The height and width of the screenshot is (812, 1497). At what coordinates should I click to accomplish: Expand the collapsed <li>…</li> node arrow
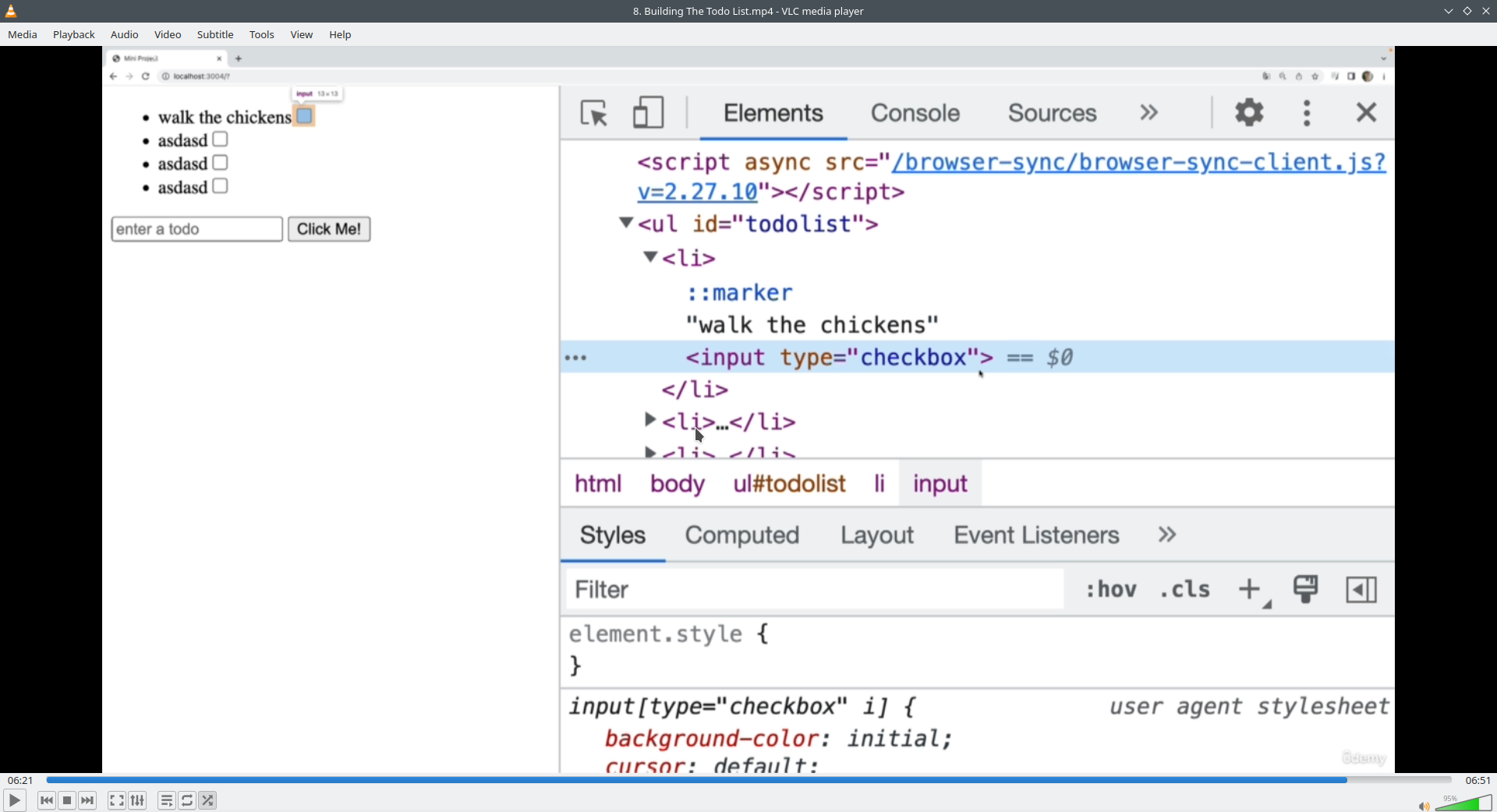(649, 420)
